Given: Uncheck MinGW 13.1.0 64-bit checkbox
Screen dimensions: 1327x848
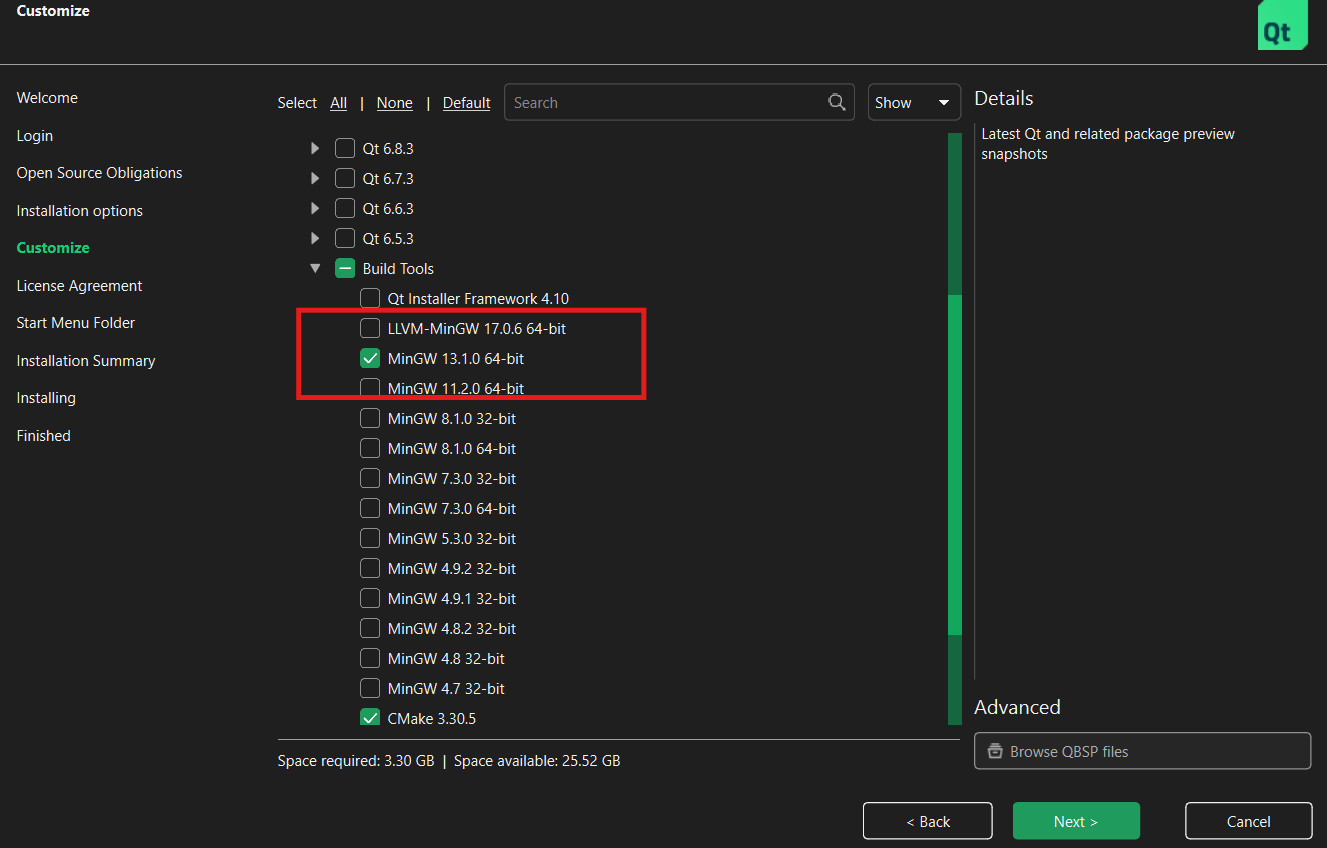Looking at the screenshot, I should pos(370,358).
